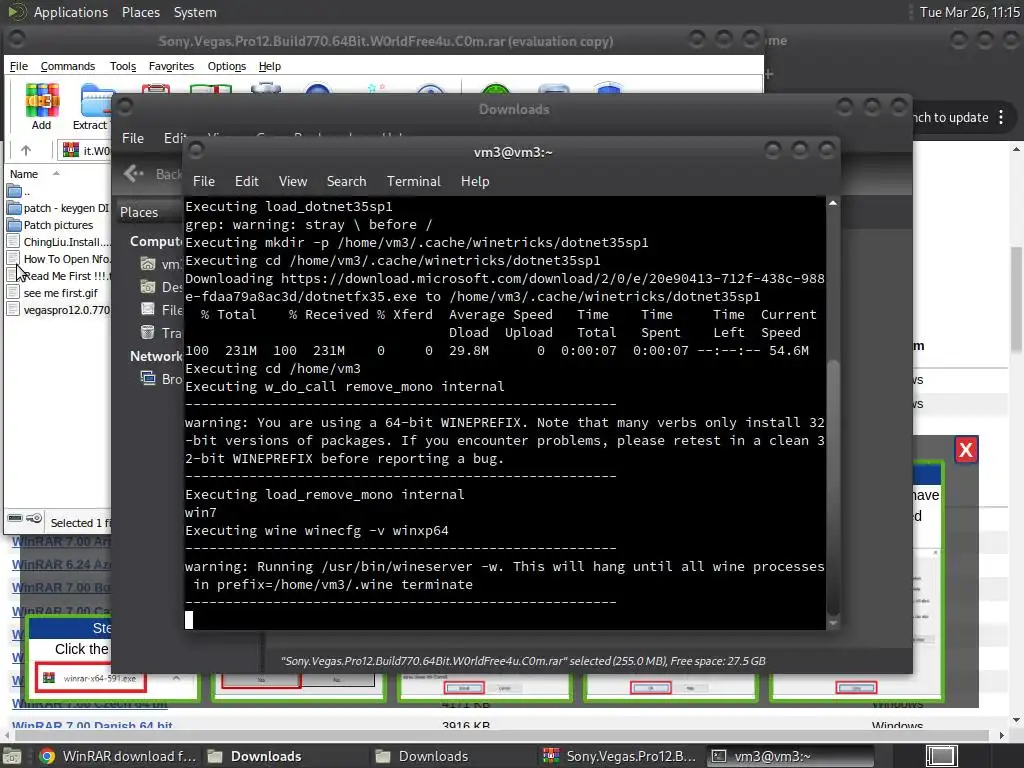Open the parent '..' folder in WinRAR

(14, 191)
